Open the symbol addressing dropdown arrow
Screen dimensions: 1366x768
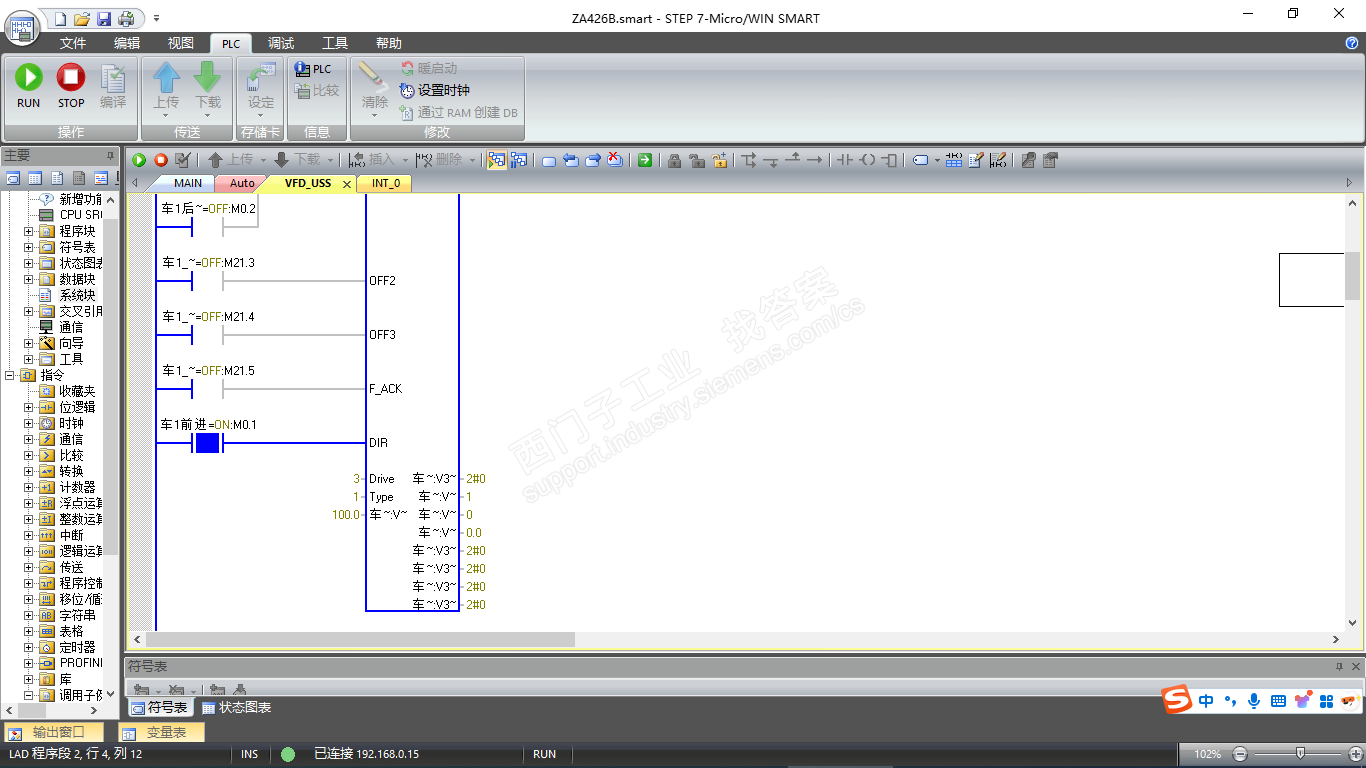click(x=937, y=160)
